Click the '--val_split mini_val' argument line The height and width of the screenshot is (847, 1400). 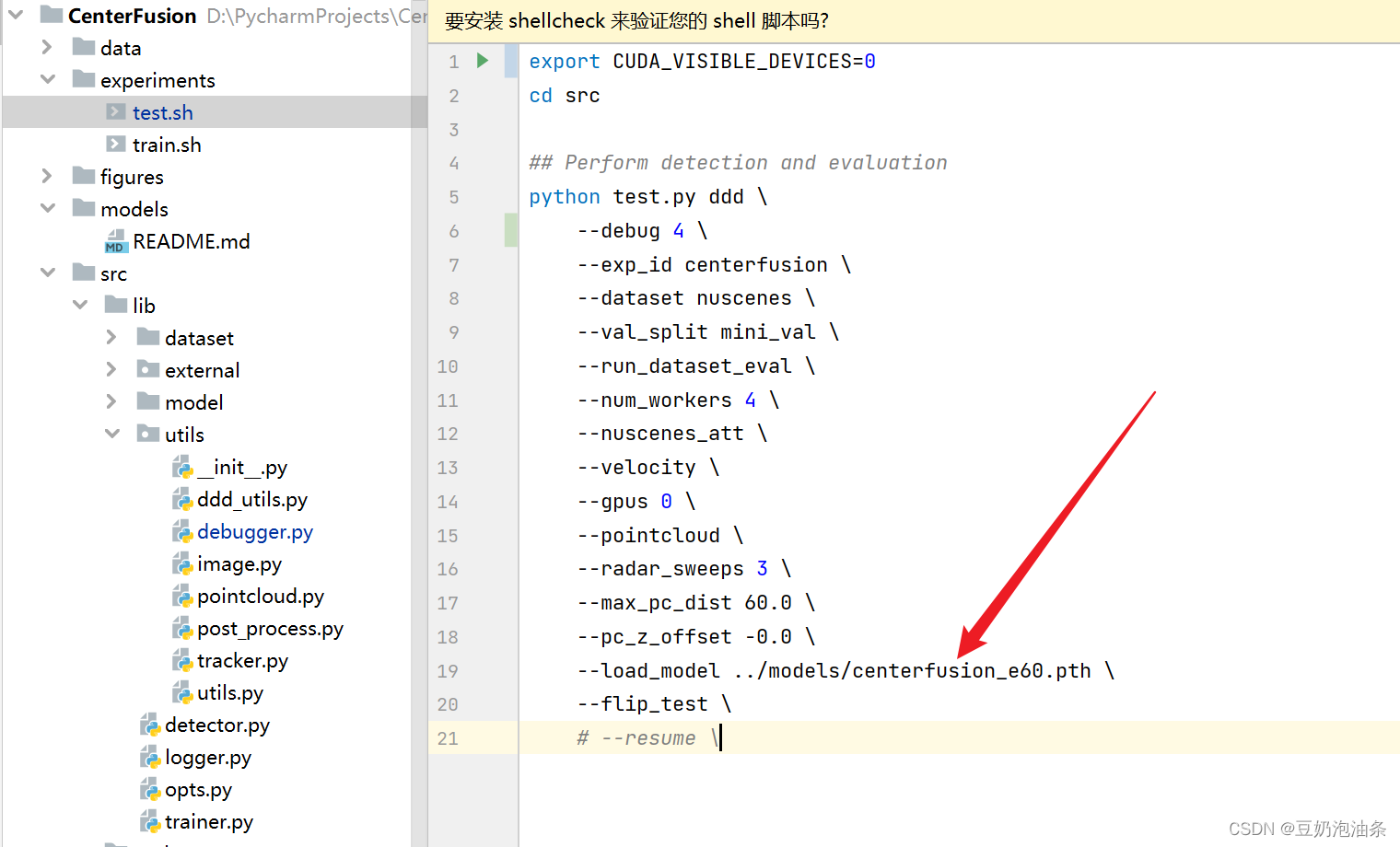click(x=707, y=332)
